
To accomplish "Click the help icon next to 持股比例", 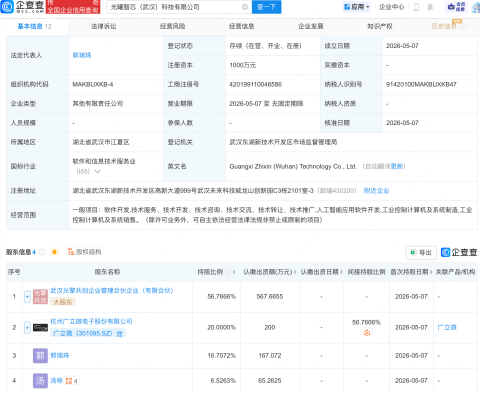I will coord(228,272).
